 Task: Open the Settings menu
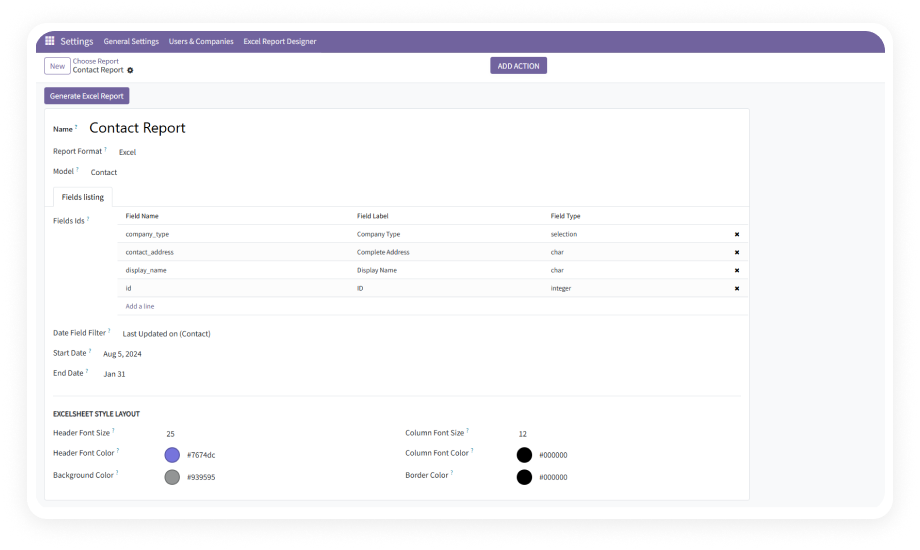77,41
